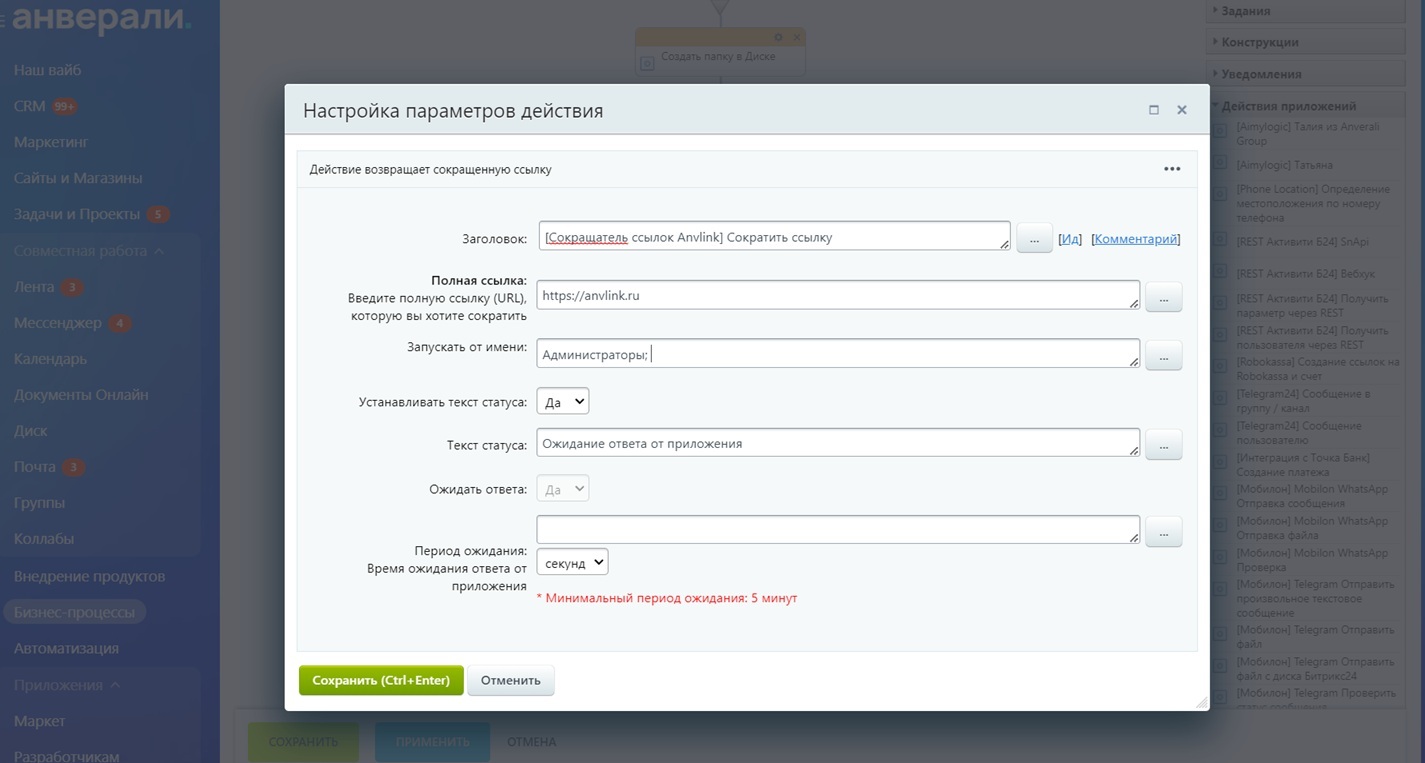Open the Устанавливать текст статуса dropdown

[x=563, y=401]
